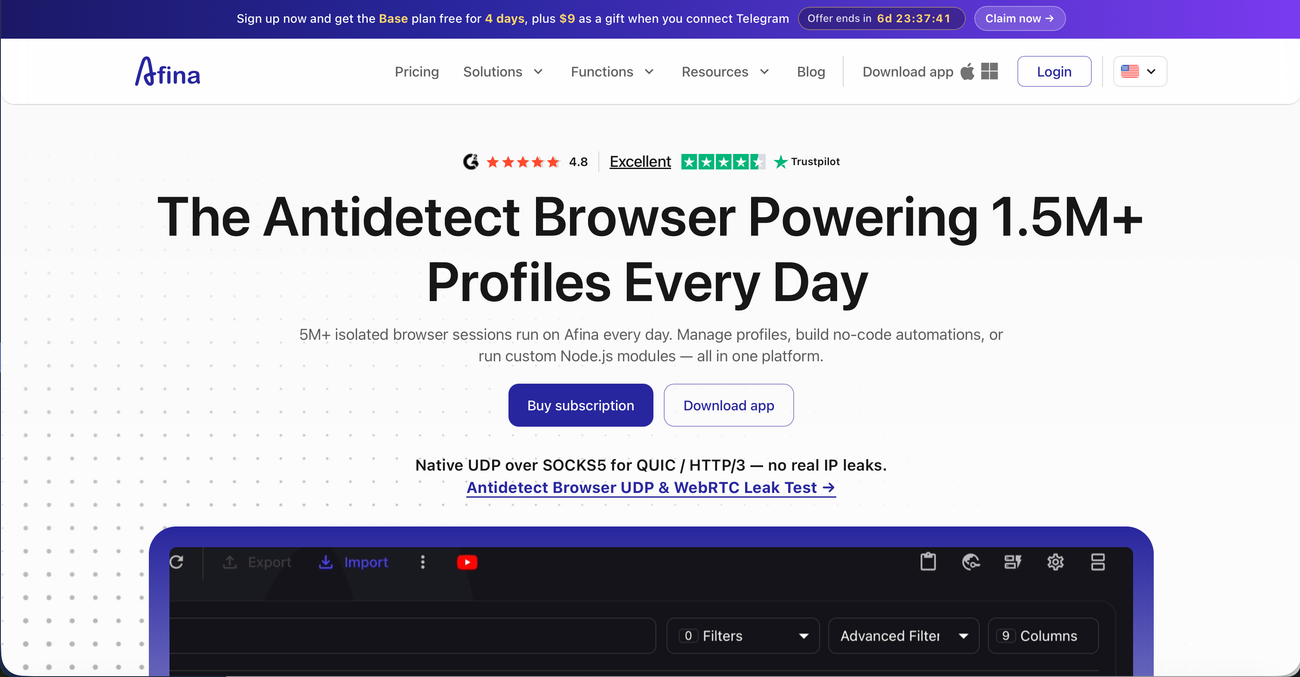Open Antidetect Browser UDP & WebRTC Leak Test link
The height and width of the screenshot is (677, 1300).
coord(651,488)
